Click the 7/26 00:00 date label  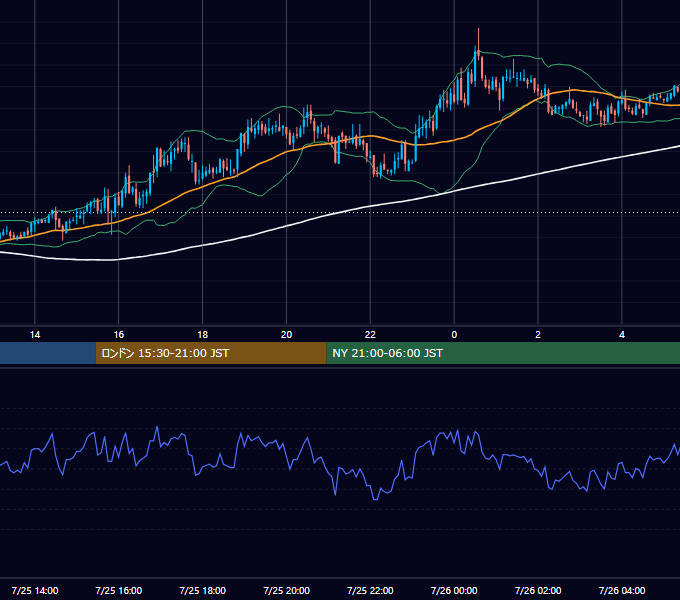(x=454, y=590)
